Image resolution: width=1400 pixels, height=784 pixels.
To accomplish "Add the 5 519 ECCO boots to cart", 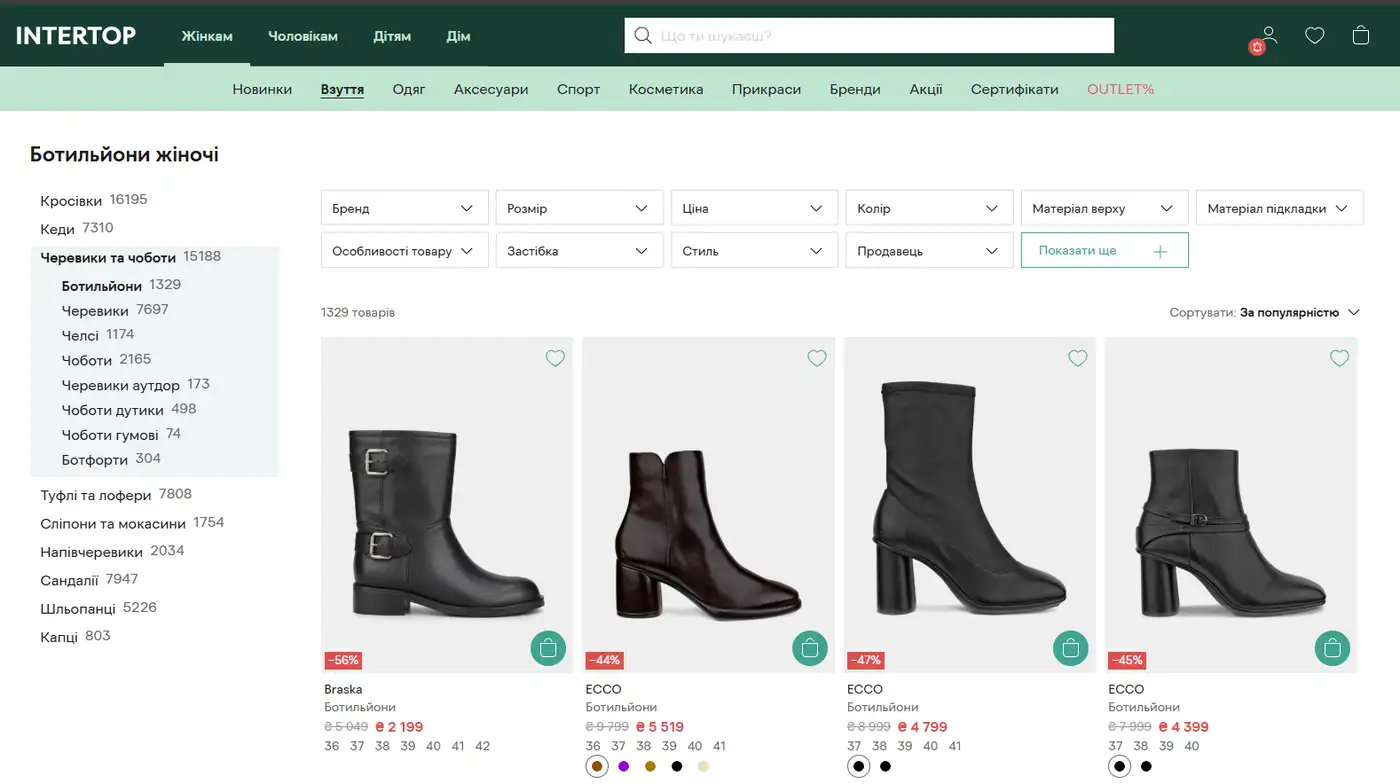I will click(809, 648).
